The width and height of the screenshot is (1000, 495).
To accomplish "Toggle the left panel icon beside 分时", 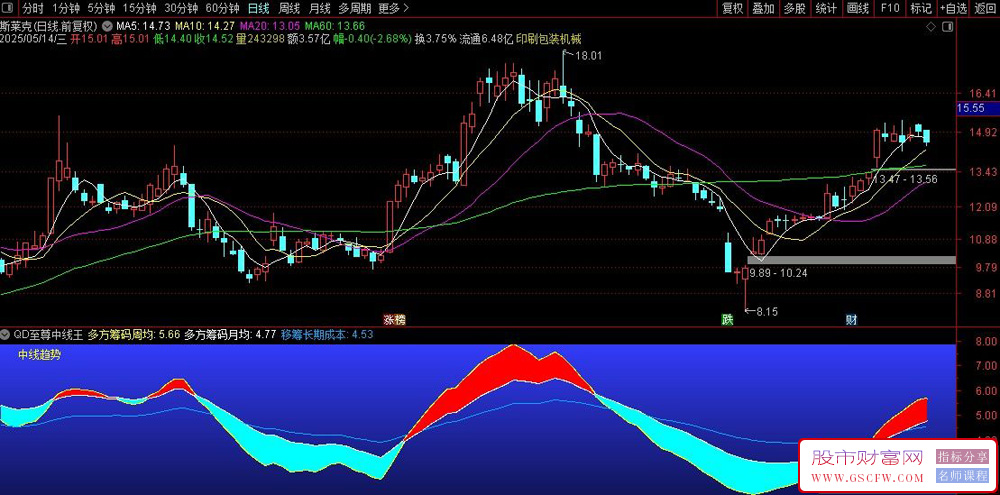I will (x=8, y=8).
